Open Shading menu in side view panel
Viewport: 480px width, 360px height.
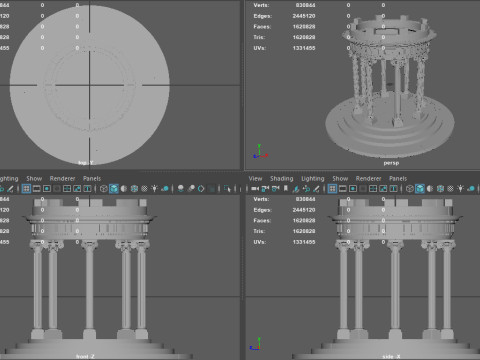coord(282,179)
